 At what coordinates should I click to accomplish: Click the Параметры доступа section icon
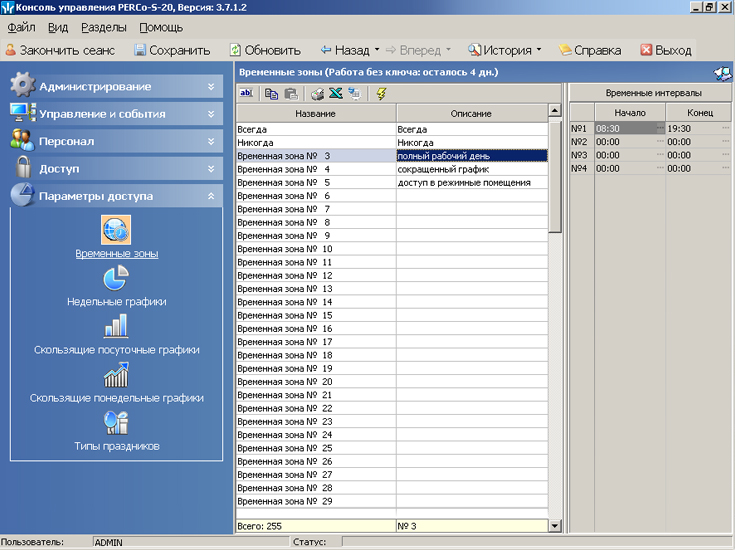coord(22,195)
